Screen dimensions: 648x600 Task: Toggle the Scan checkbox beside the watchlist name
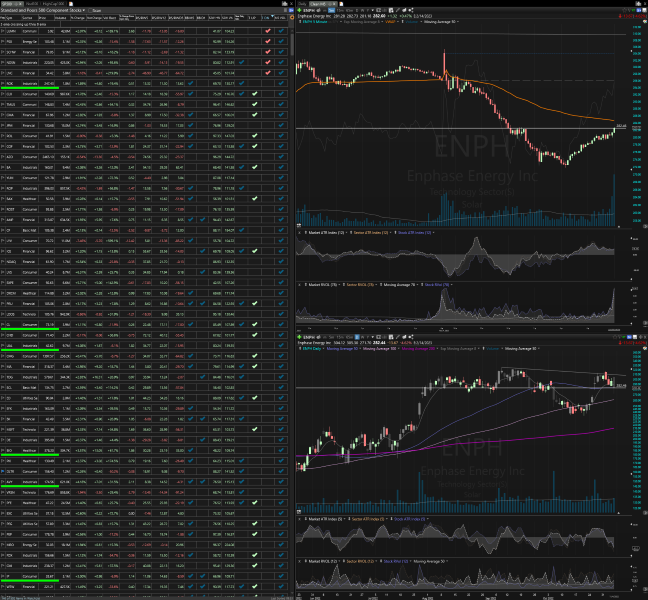90,10
